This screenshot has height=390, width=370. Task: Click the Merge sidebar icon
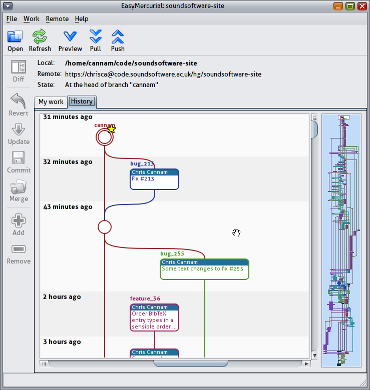[x=18, y=187]
